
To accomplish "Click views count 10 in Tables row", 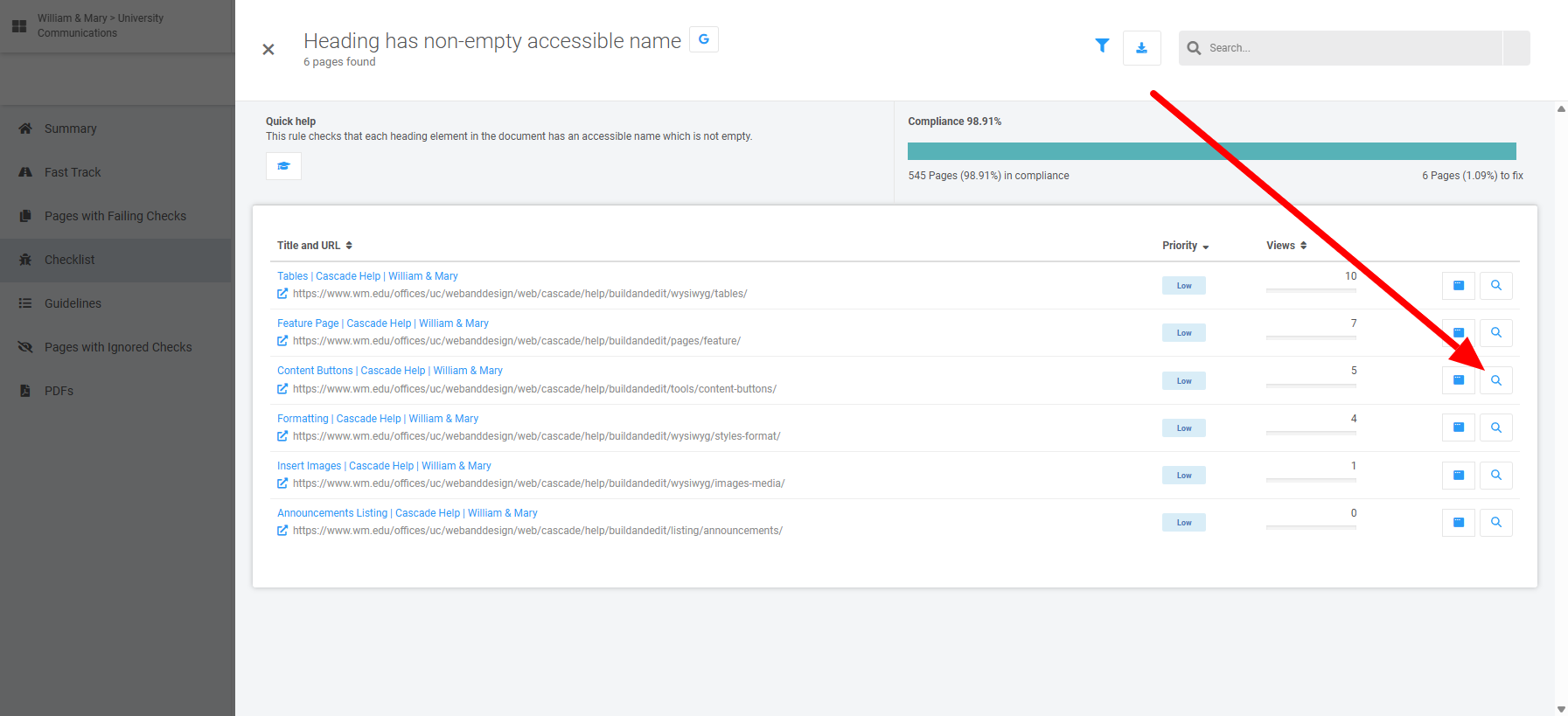I will pyautogui.click(x=1350, y=276).
